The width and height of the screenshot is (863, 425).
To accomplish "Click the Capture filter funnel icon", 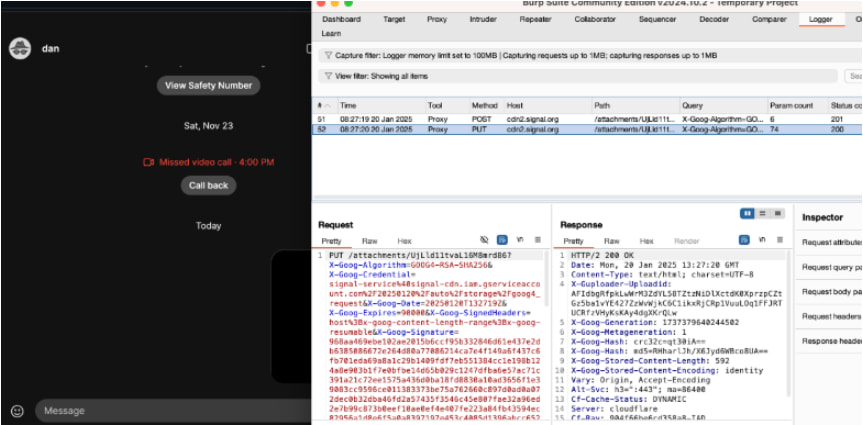I will point(328,56).
